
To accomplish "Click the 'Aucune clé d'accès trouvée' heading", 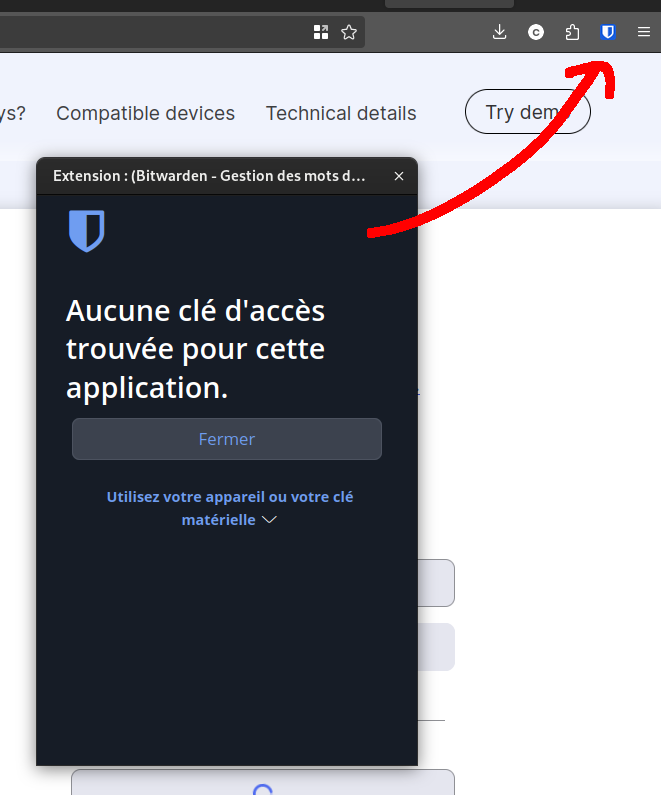I will (196, 349).
